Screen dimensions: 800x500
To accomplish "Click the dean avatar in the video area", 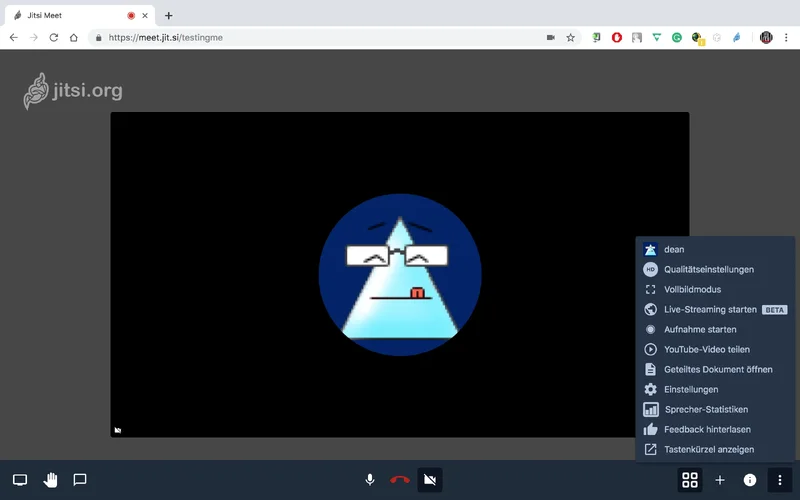I will click(x=400, y=274).
